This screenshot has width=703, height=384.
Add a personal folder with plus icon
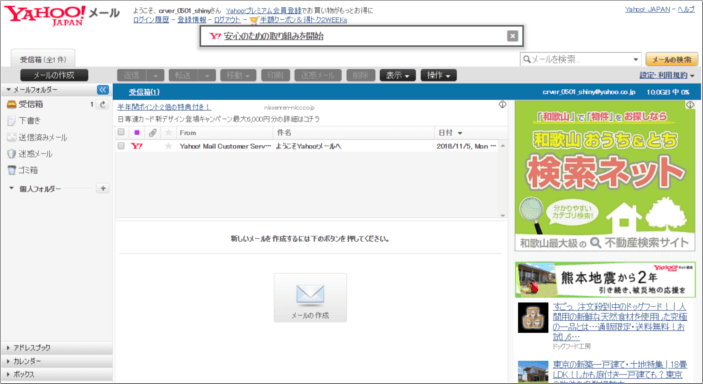click(103, 188)
